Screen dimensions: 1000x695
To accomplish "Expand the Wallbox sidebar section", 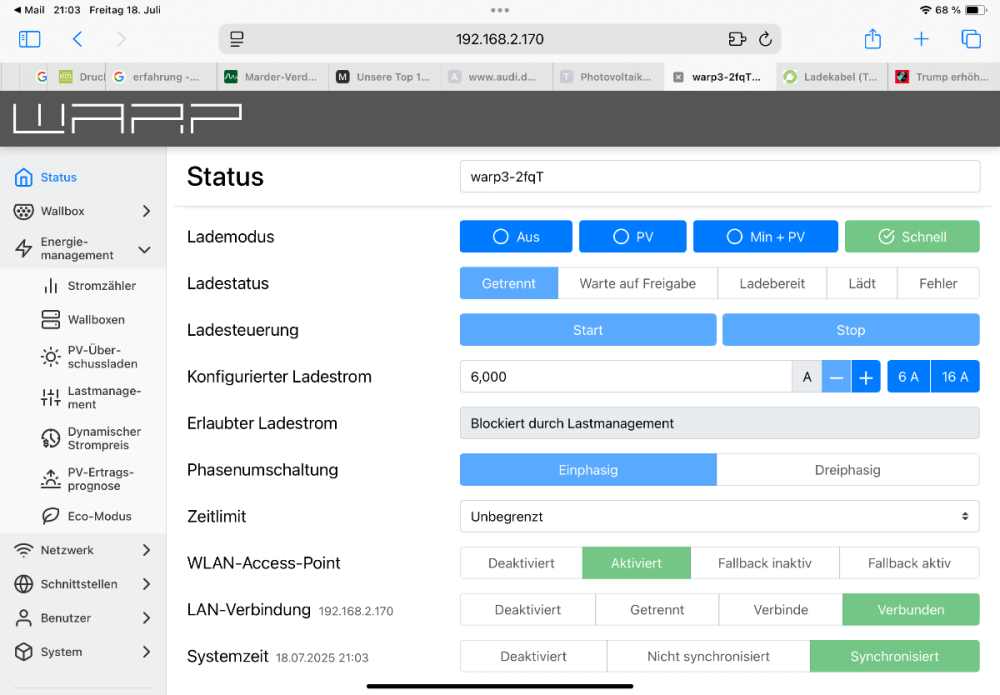I will point(146,211).
